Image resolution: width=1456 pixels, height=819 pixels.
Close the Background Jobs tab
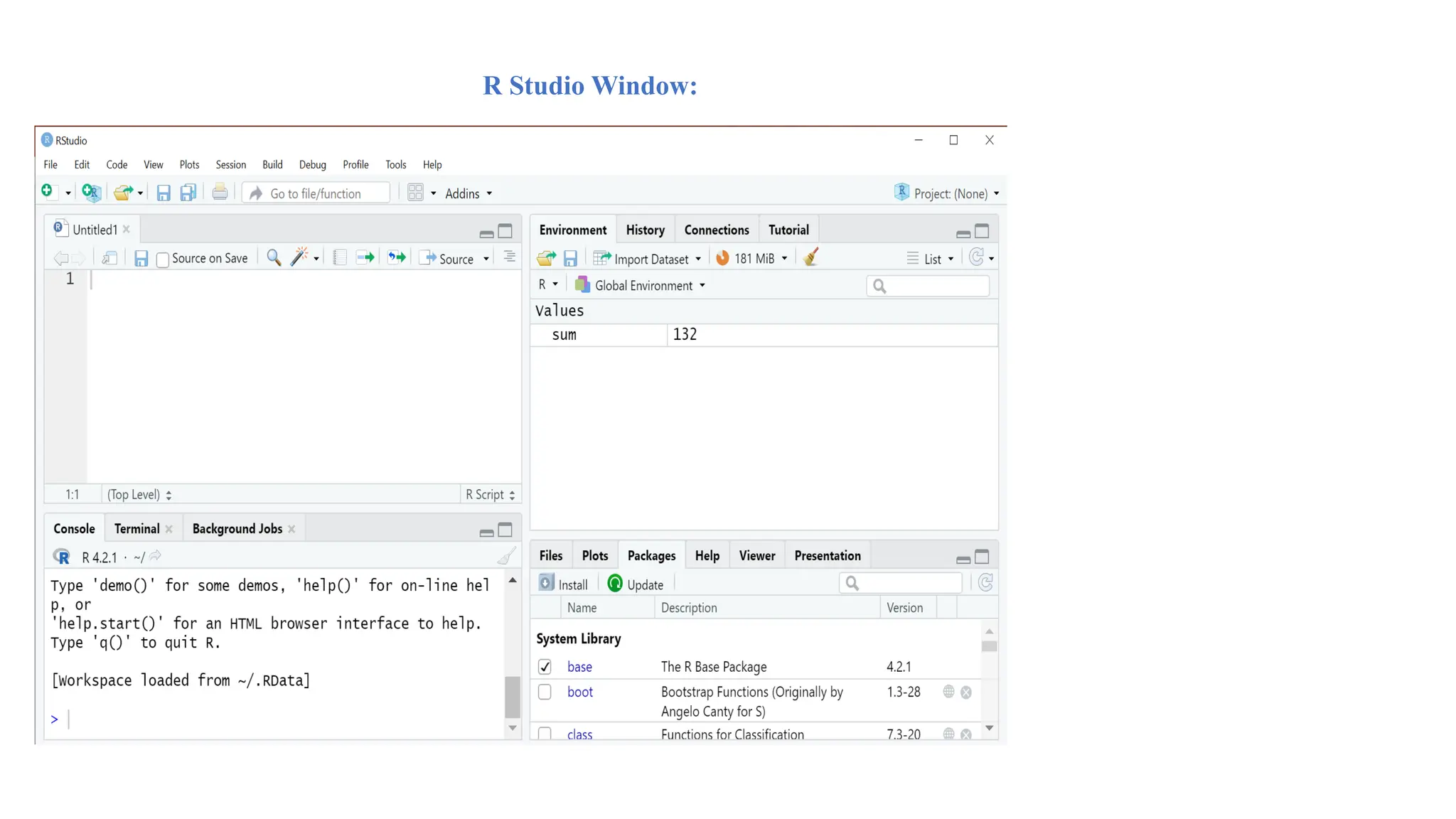[291, 529]
